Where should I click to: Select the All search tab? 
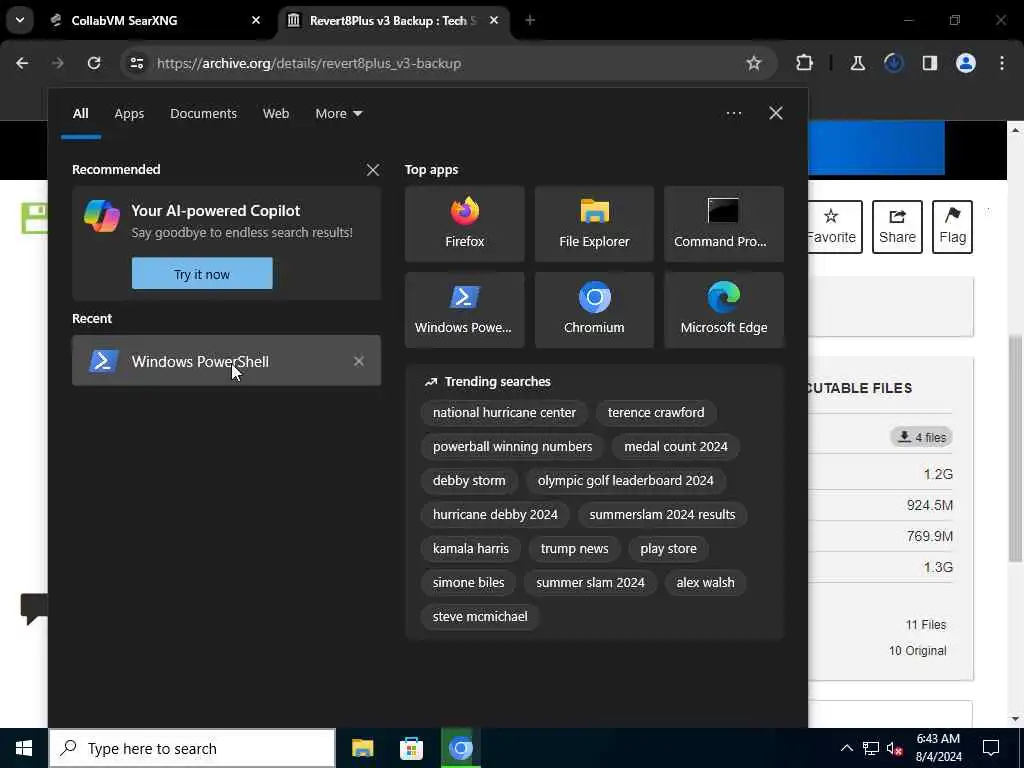coord(80,114)
